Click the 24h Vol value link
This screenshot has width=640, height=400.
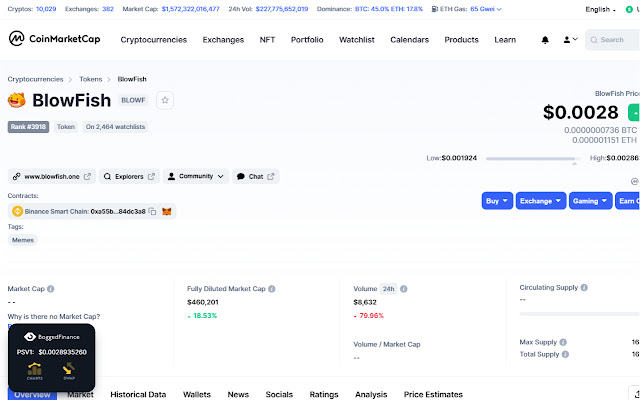coord(282,9)
